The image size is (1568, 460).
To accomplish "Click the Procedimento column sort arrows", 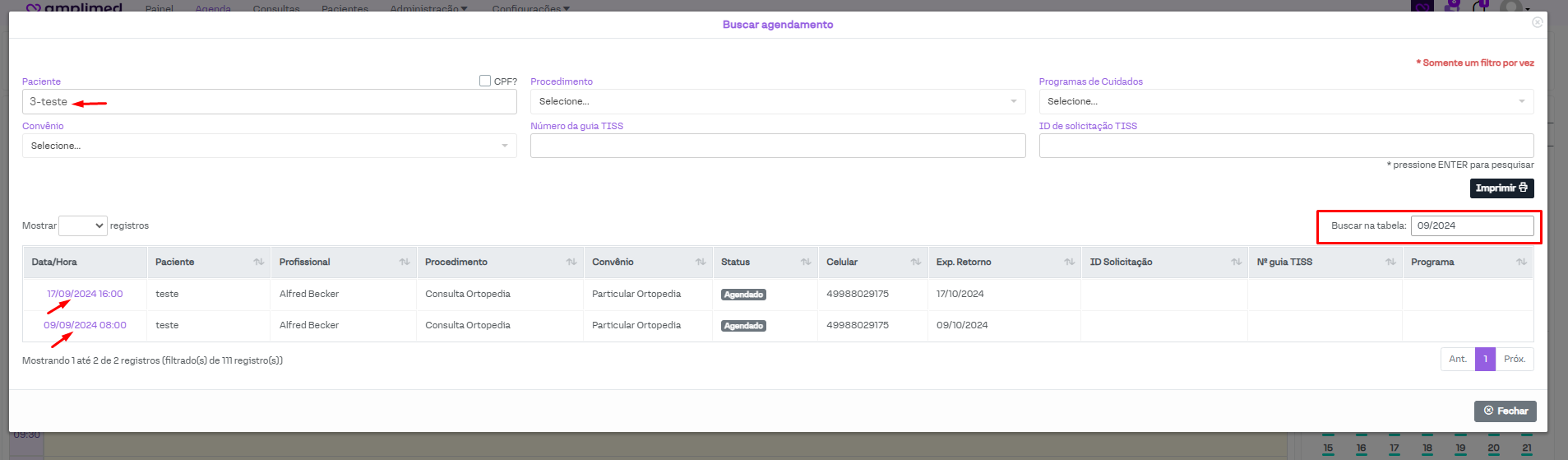I will pyautogui.click(x=571, y=262).
